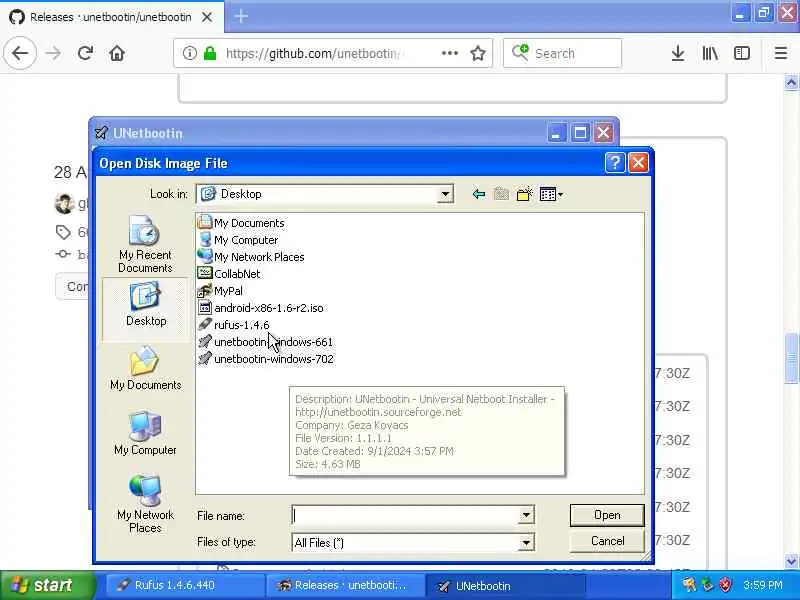Close the Releases unetbootin tab

coord(207,17)
